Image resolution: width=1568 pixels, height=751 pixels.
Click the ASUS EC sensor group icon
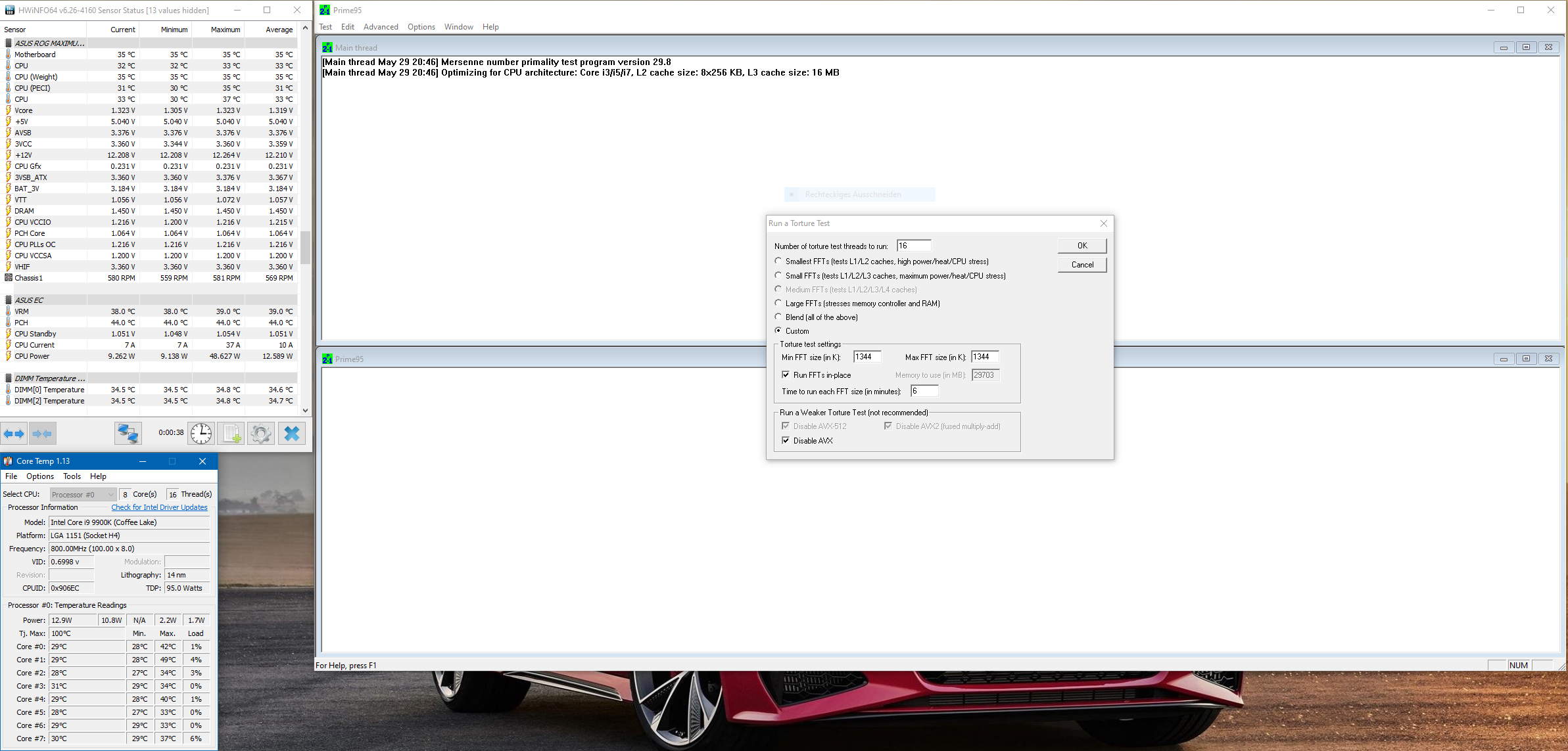point(9,300)
